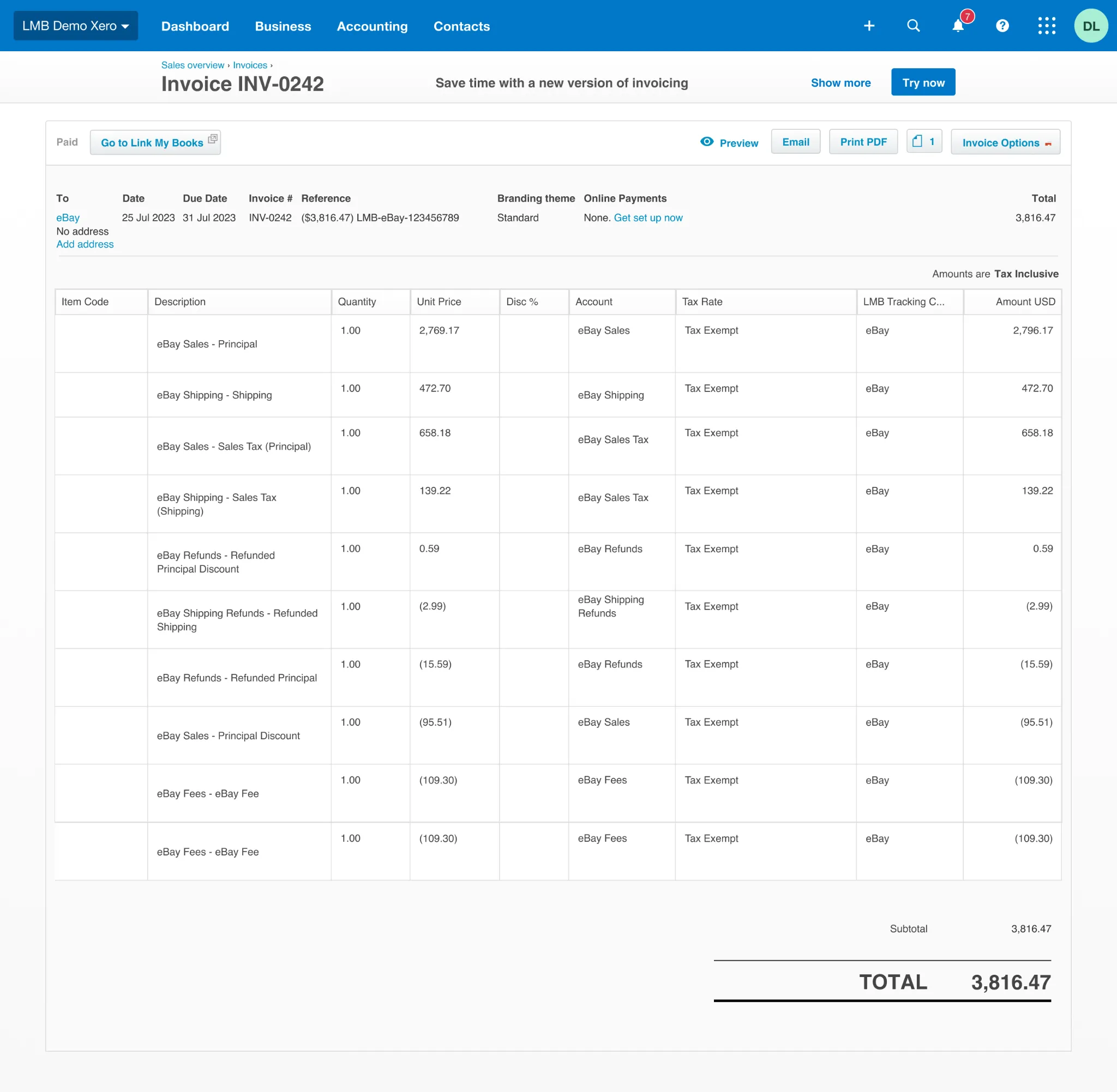Click the eye icon beside Preview
The width and height of the screenshot is (1117, 1092).
[x=707, y=142]
